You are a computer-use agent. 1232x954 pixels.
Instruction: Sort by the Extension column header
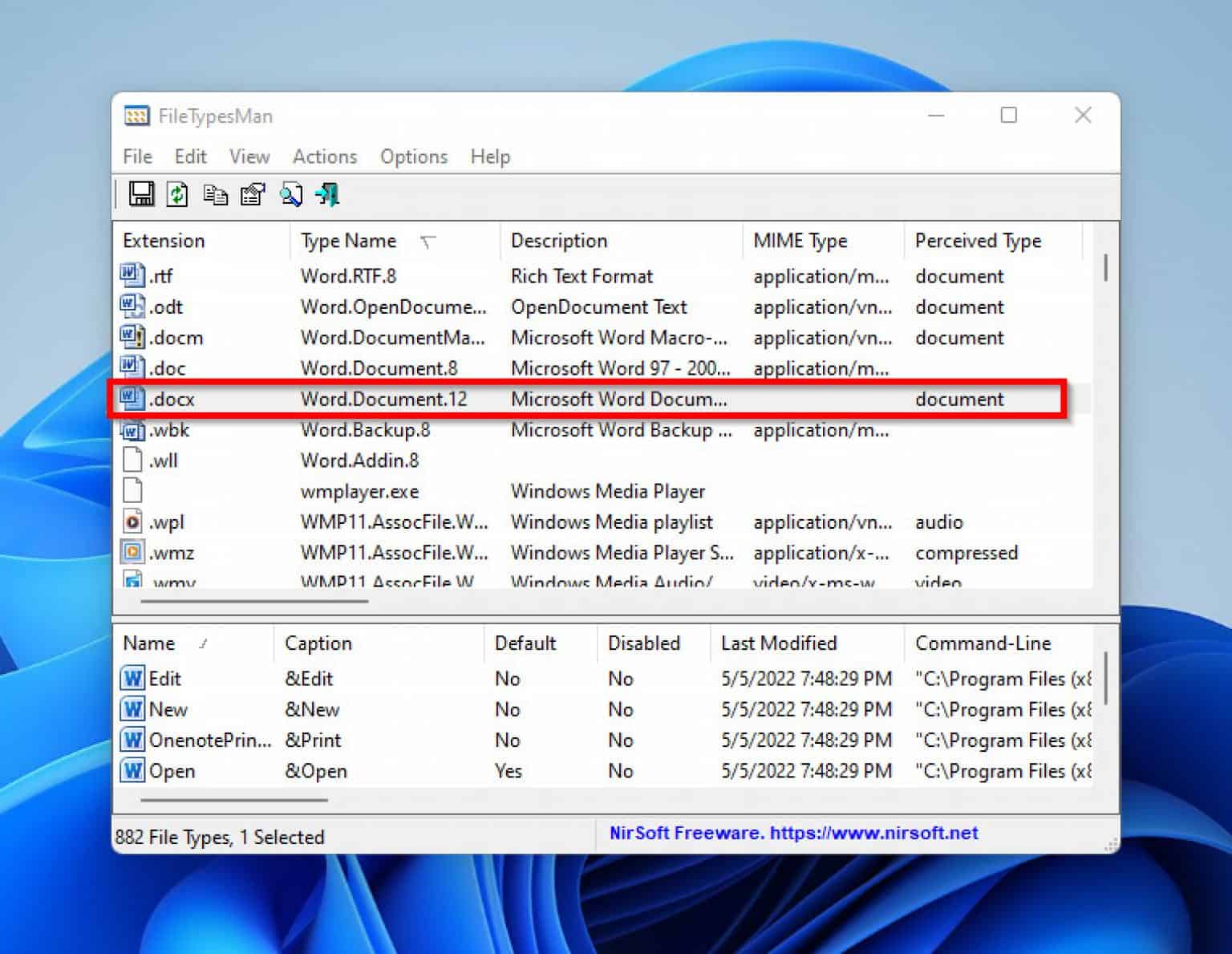pyautogui.click(x=164, y=241)
